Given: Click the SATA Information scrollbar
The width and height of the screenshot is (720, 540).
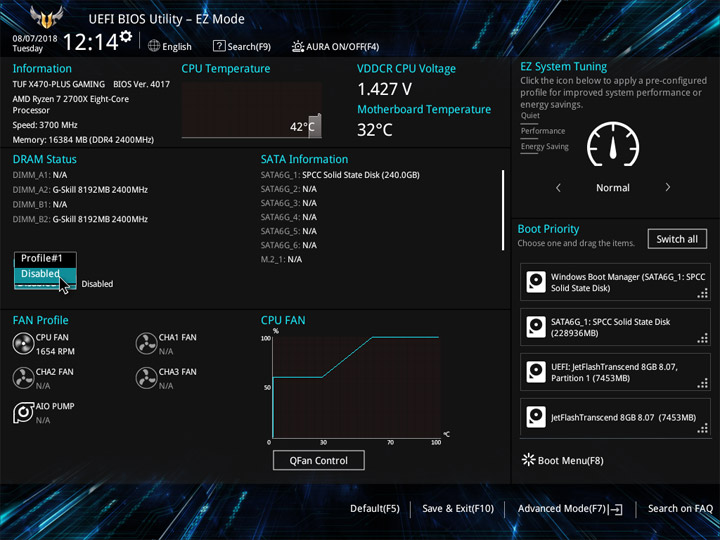Looking at the screenshot, I should click(503, 210).
